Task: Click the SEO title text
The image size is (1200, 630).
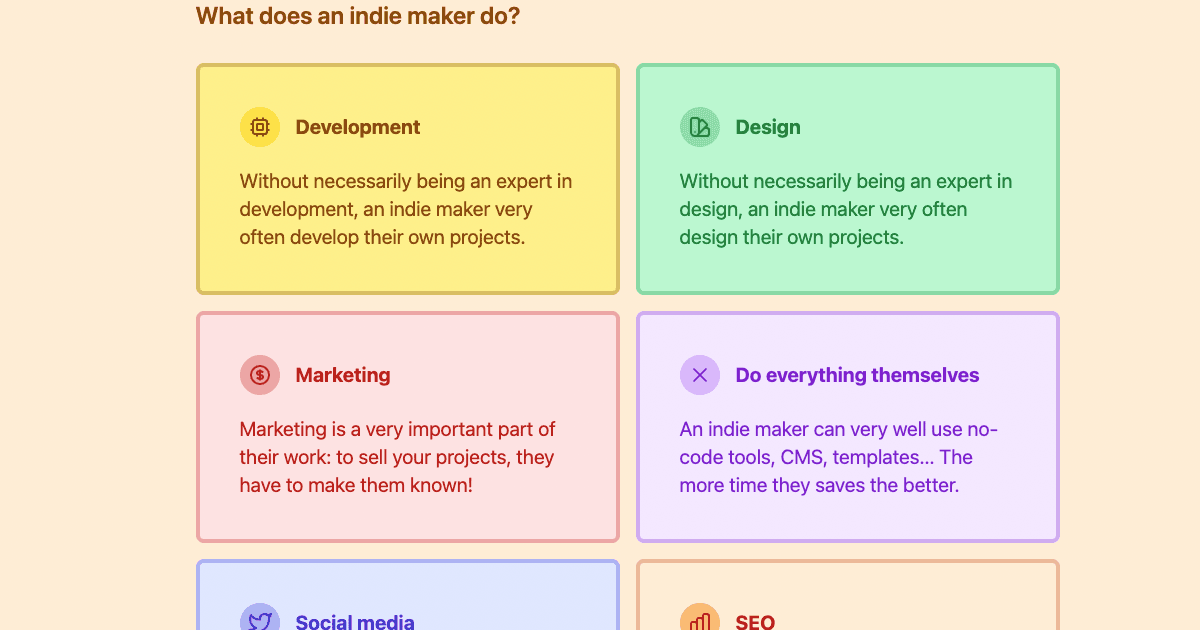Action: (x=755, y=621)
